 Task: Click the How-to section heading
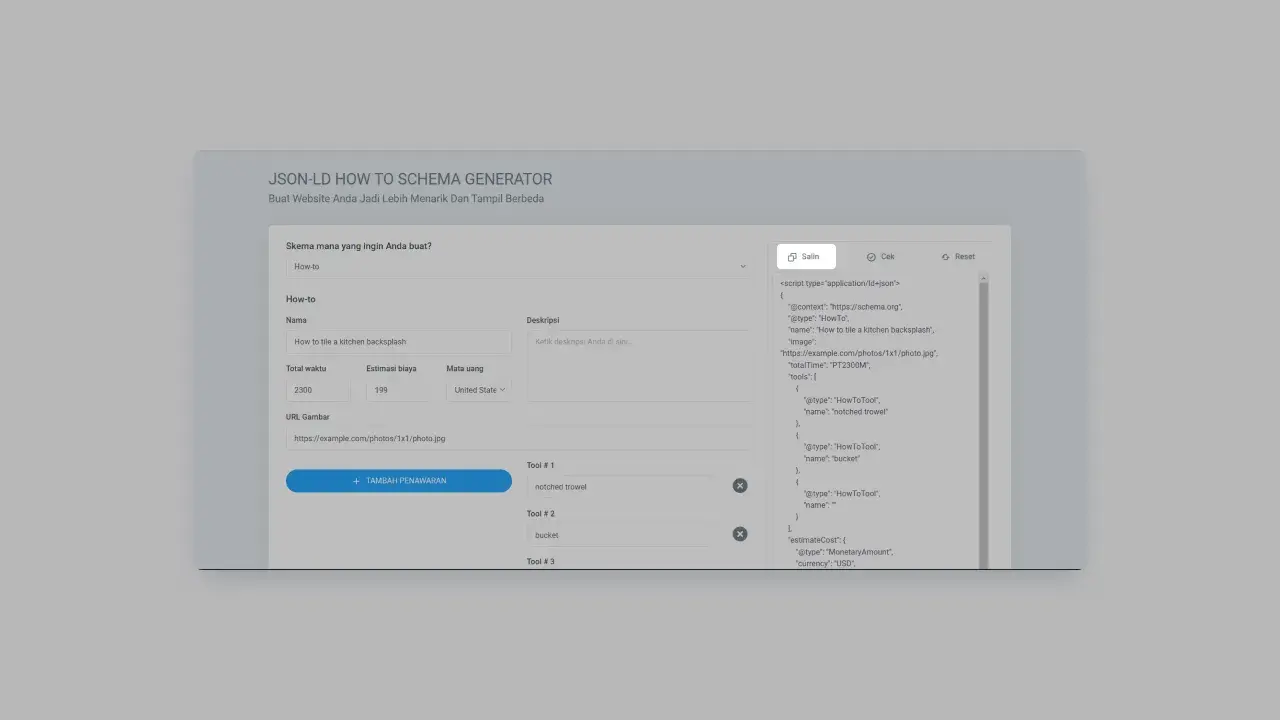[x=301, y=299]
